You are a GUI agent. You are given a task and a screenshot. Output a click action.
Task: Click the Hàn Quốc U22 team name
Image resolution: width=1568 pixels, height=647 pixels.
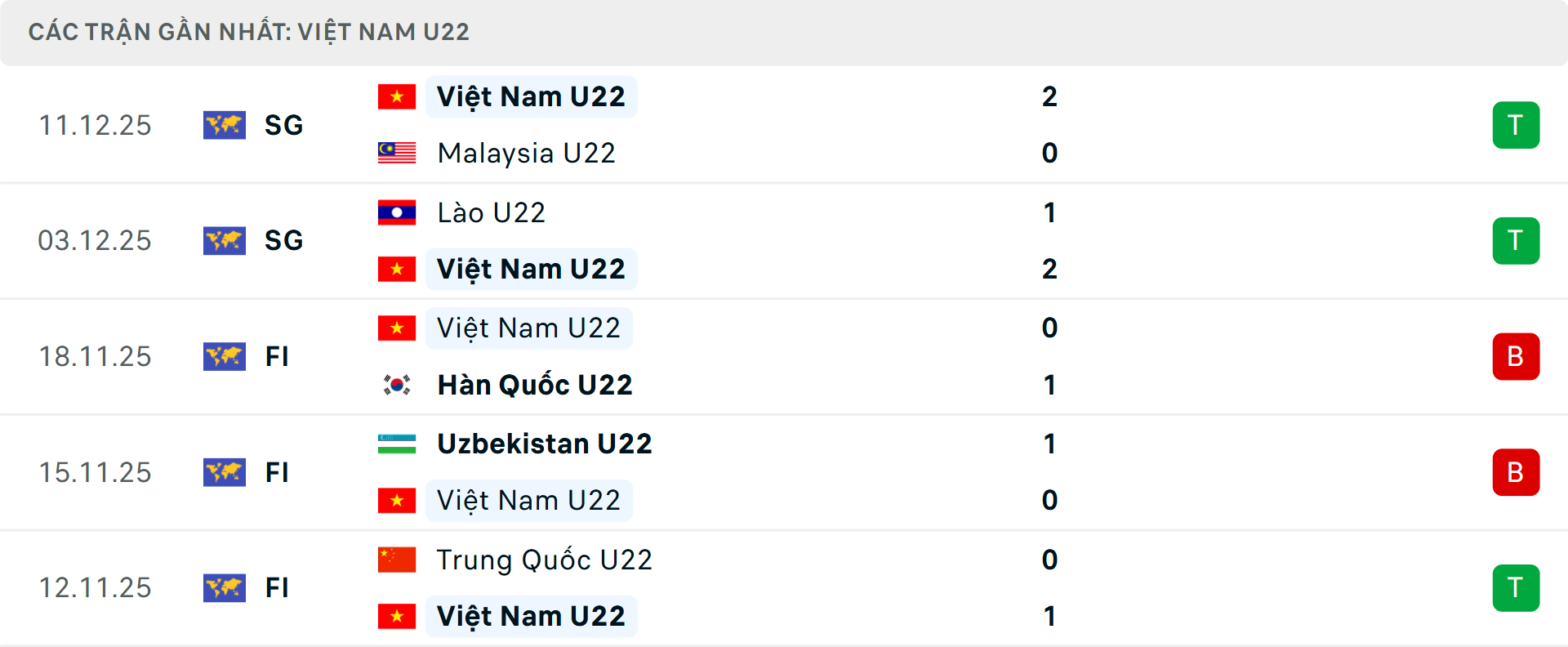click(534, 384)
